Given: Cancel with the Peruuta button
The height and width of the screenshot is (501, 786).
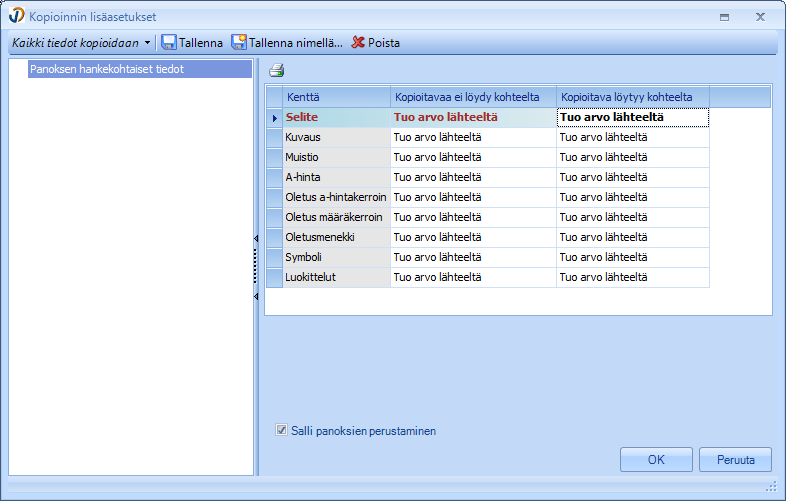Looking at the screenshot, I should click(x=735, y=459).
